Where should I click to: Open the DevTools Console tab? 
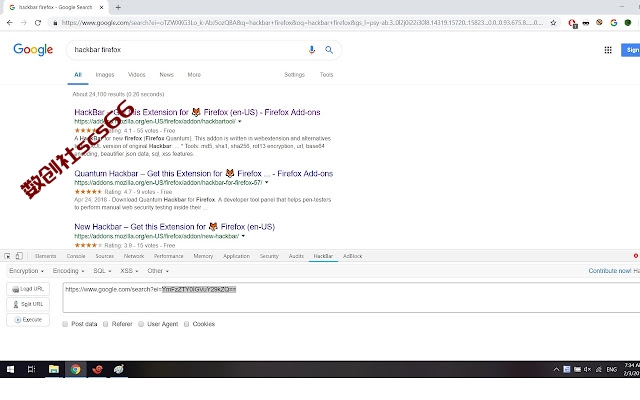76,256
